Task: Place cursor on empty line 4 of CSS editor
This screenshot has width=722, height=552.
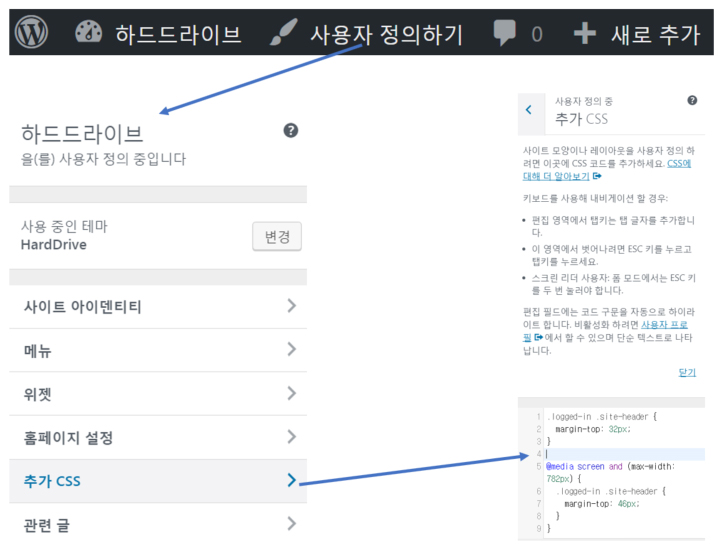Action: [x=625, y=454]
